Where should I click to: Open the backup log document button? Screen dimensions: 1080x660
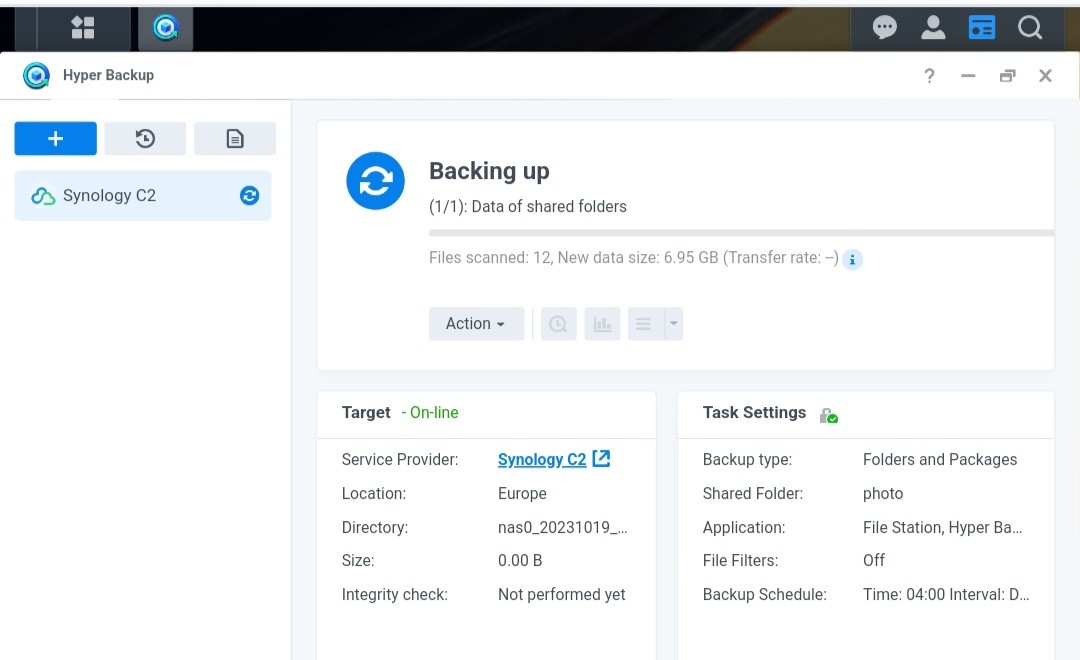[x=235, y=138]
